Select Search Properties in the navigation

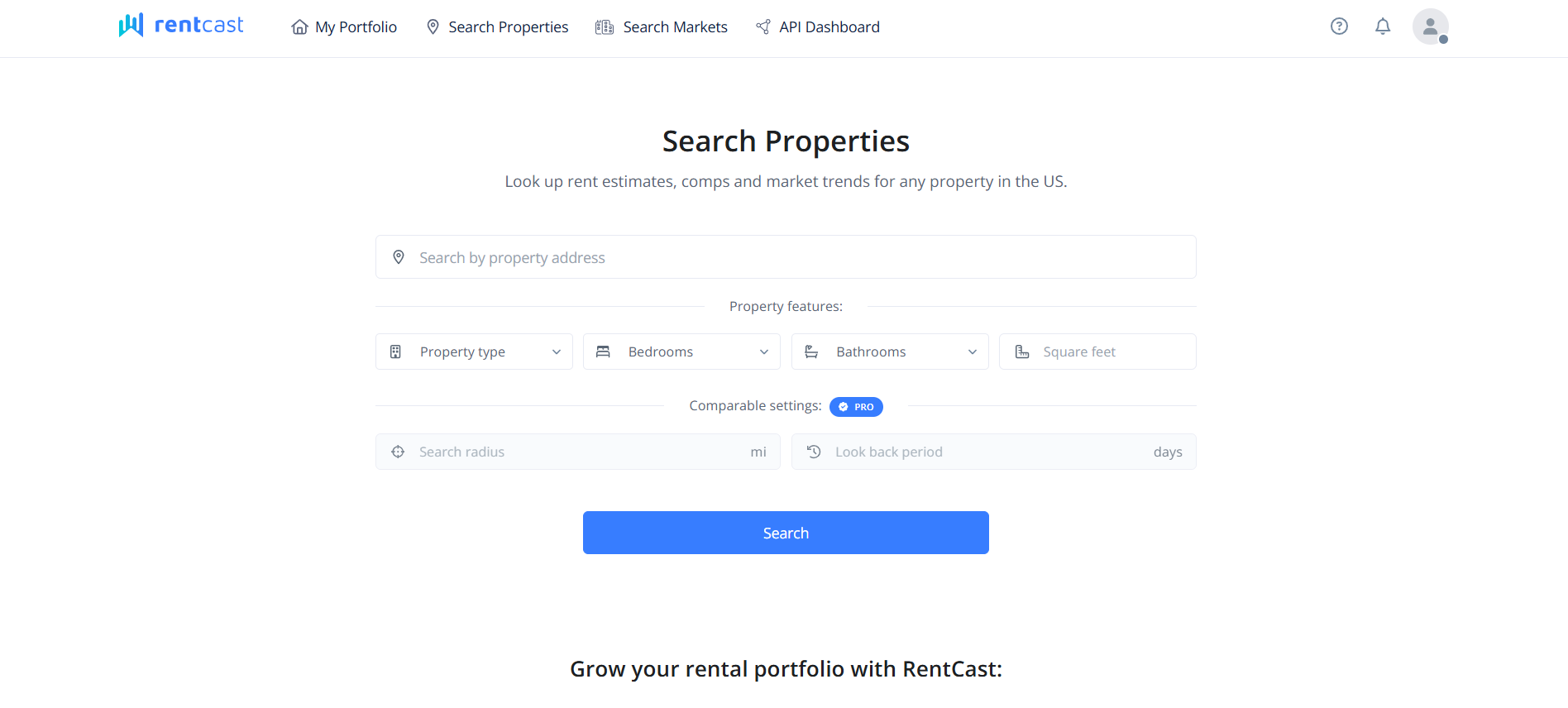coord(496,26)
